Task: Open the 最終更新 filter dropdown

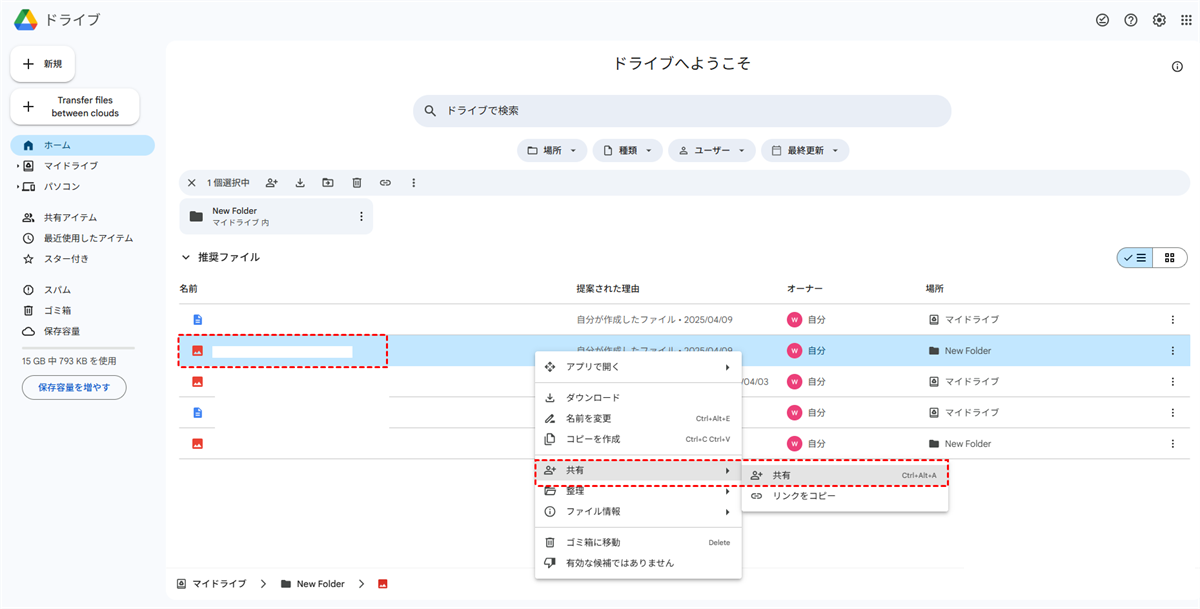Action: [x=804, y=151]
